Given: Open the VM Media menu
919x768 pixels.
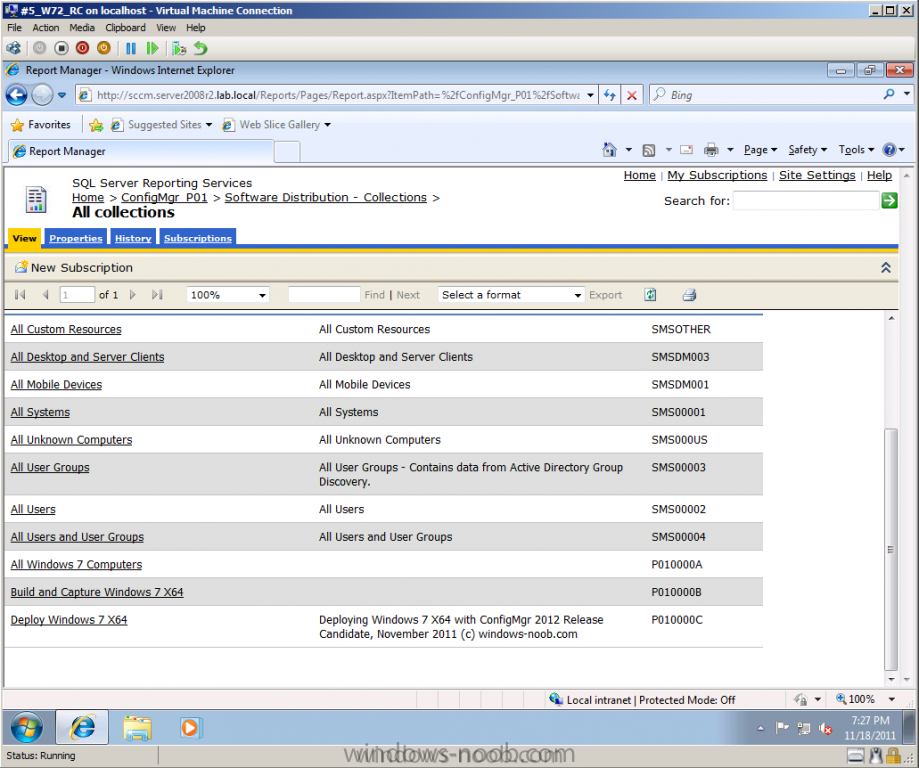Looking at the screenshot, I should pyautogui.click(x=81, y=28).
